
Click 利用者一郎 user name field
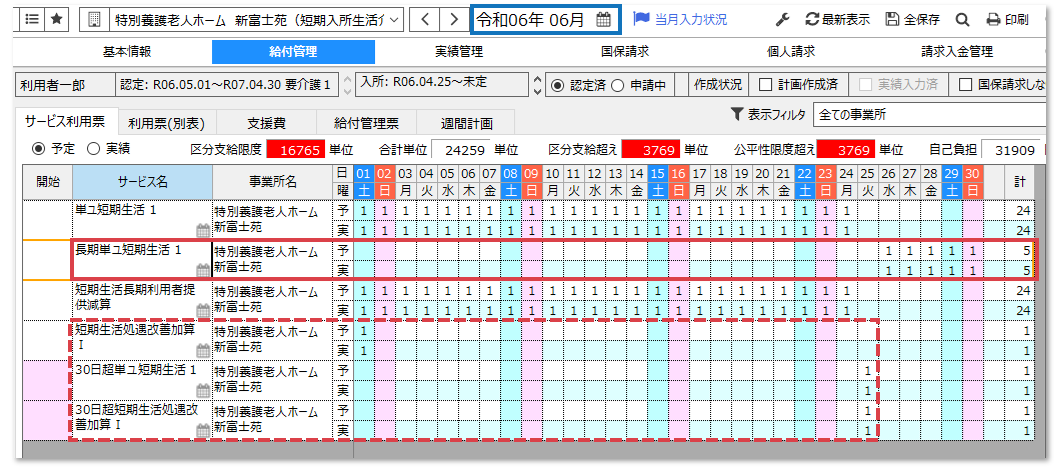tap(63, 85)
